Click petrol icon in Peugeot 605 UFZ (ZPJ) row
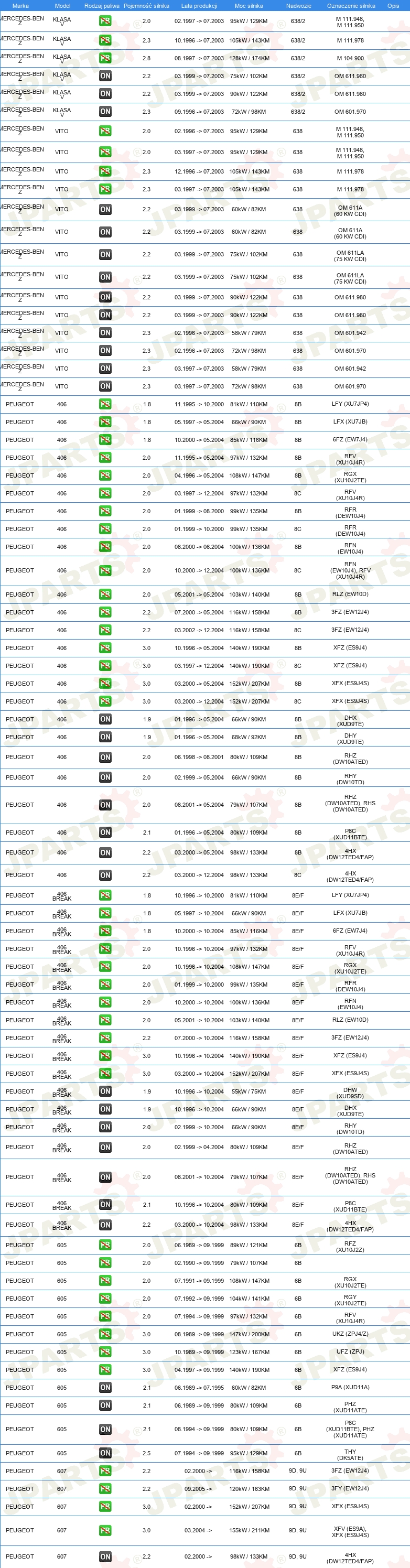The image size is (410, 1568). (105, 1352)
